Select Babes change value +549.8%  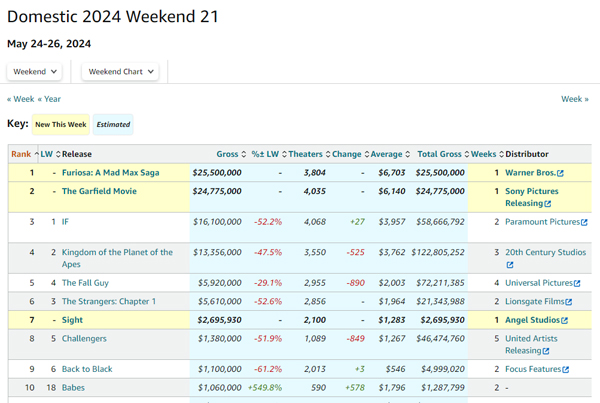point(265,388)
